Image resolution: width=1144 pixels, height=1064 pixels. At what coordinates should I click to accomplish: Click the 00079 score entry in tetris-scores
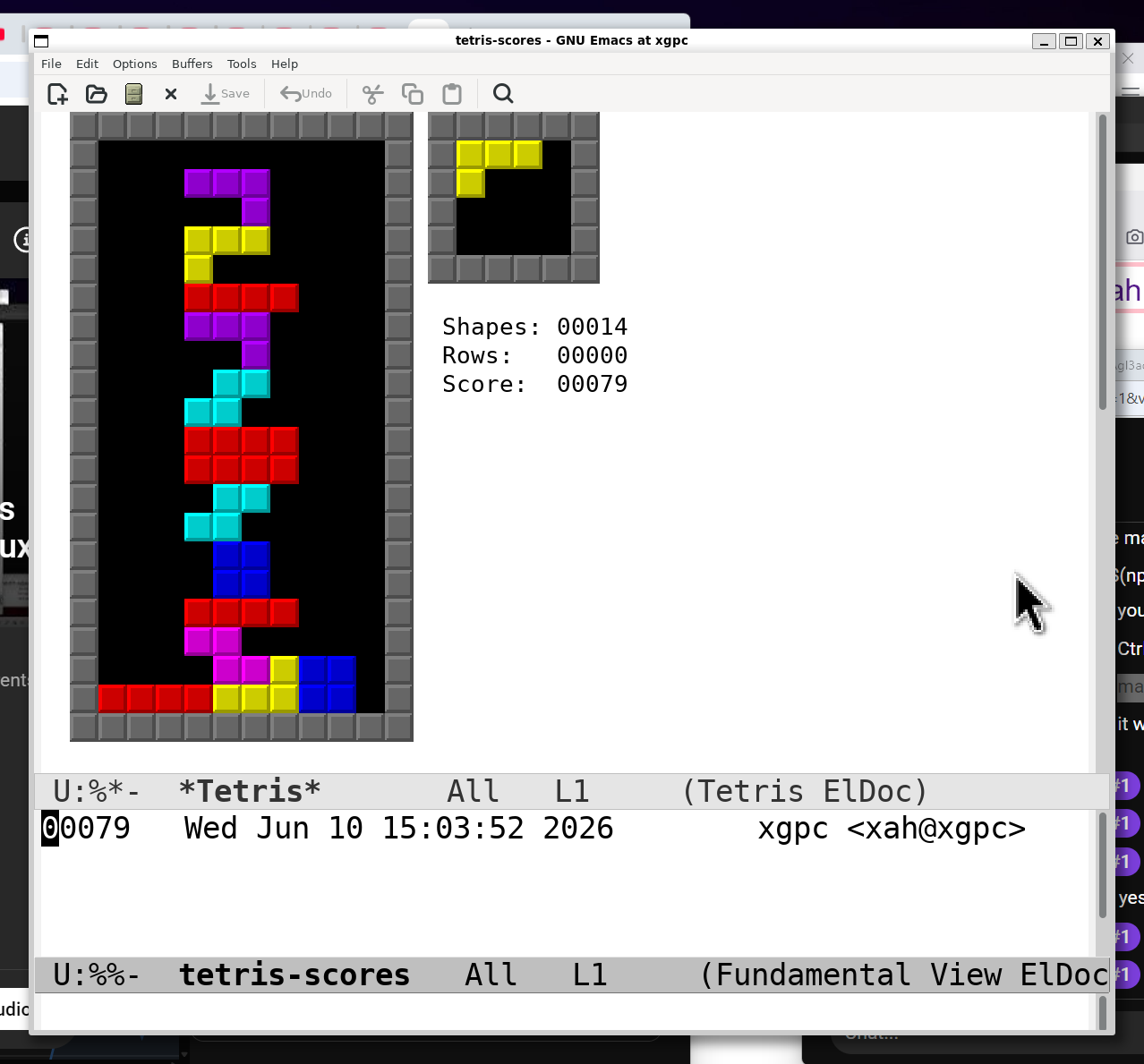86,828
